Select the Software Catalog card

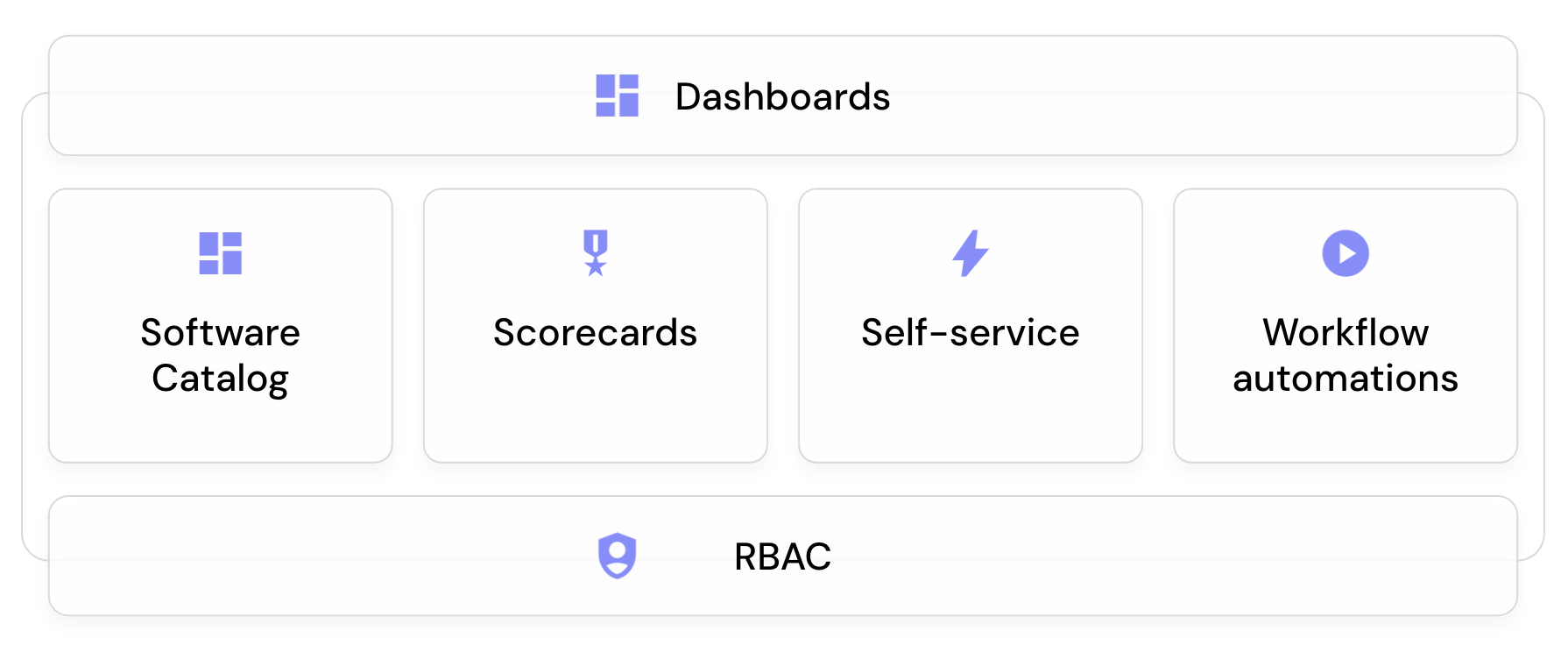click(x=221, y=325)
